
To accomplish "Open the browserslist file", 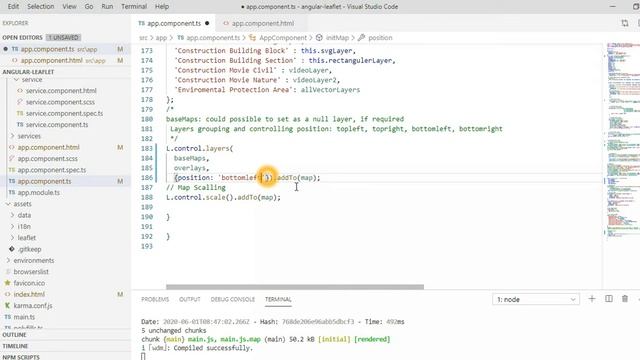I will click(31, 272).
